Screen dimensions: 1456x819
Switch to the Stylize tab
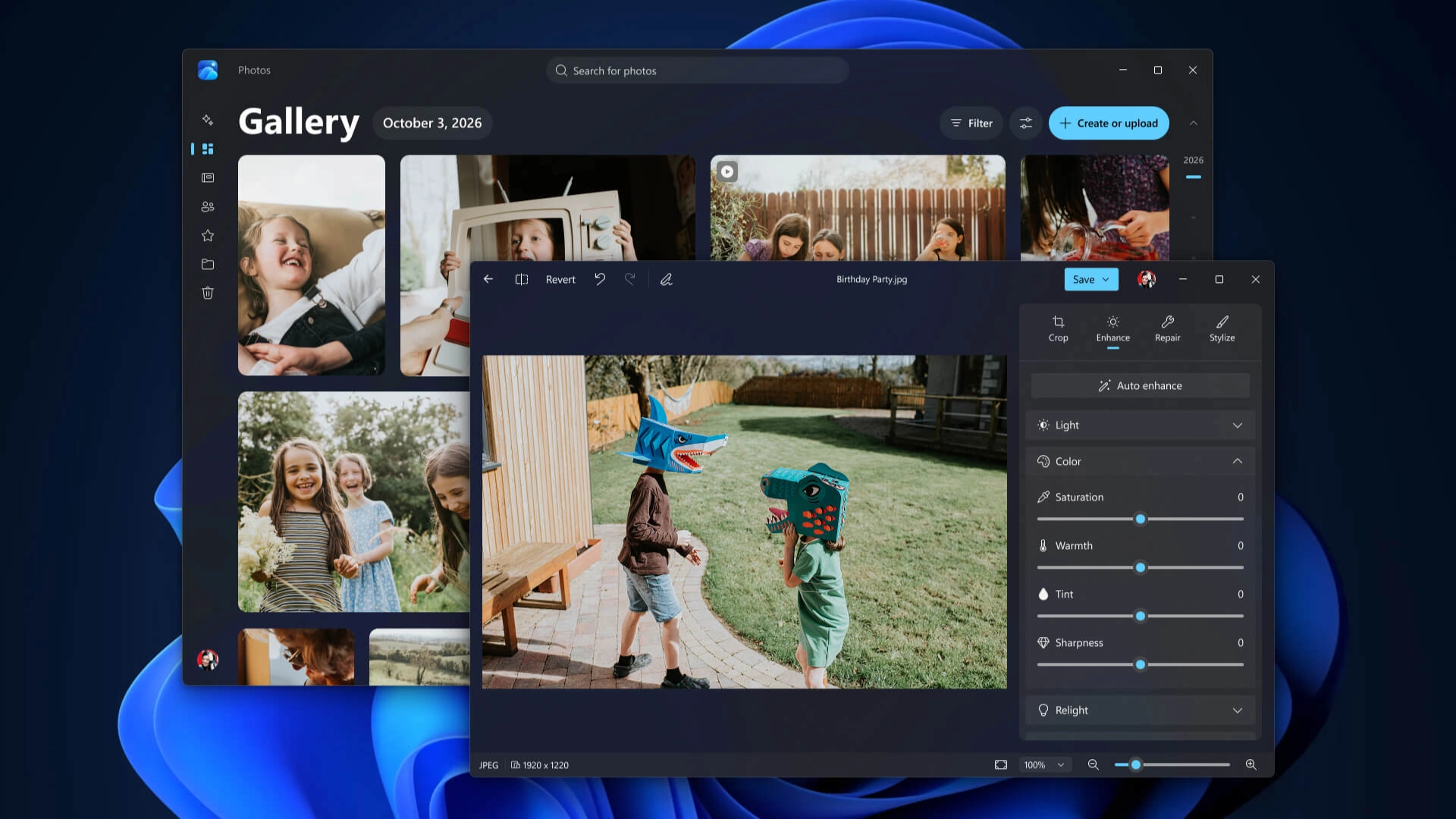click(1222, 329)
